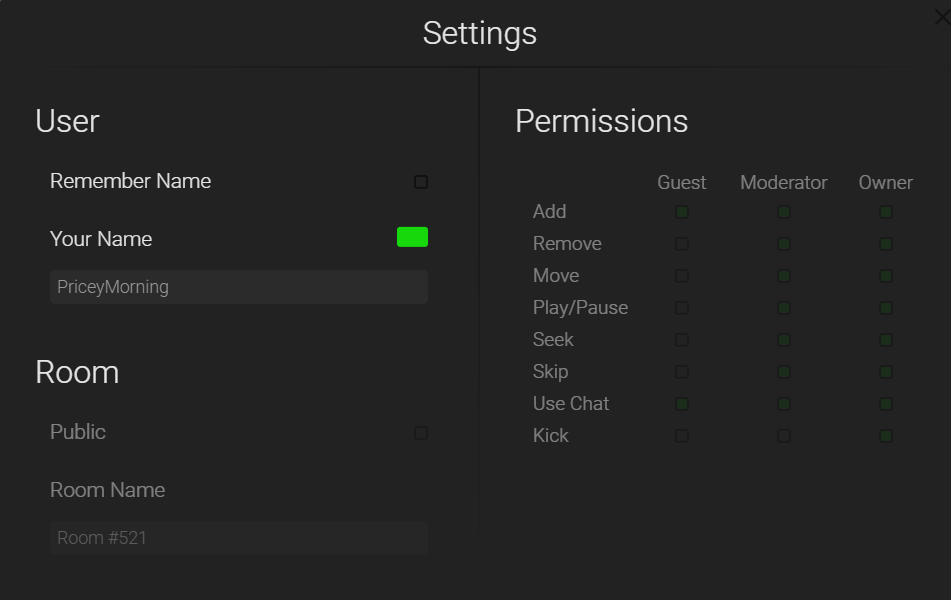This screenshot has height=600, width=951.
Task: Allow Guests to Kick users
Action: coord(682,436)
